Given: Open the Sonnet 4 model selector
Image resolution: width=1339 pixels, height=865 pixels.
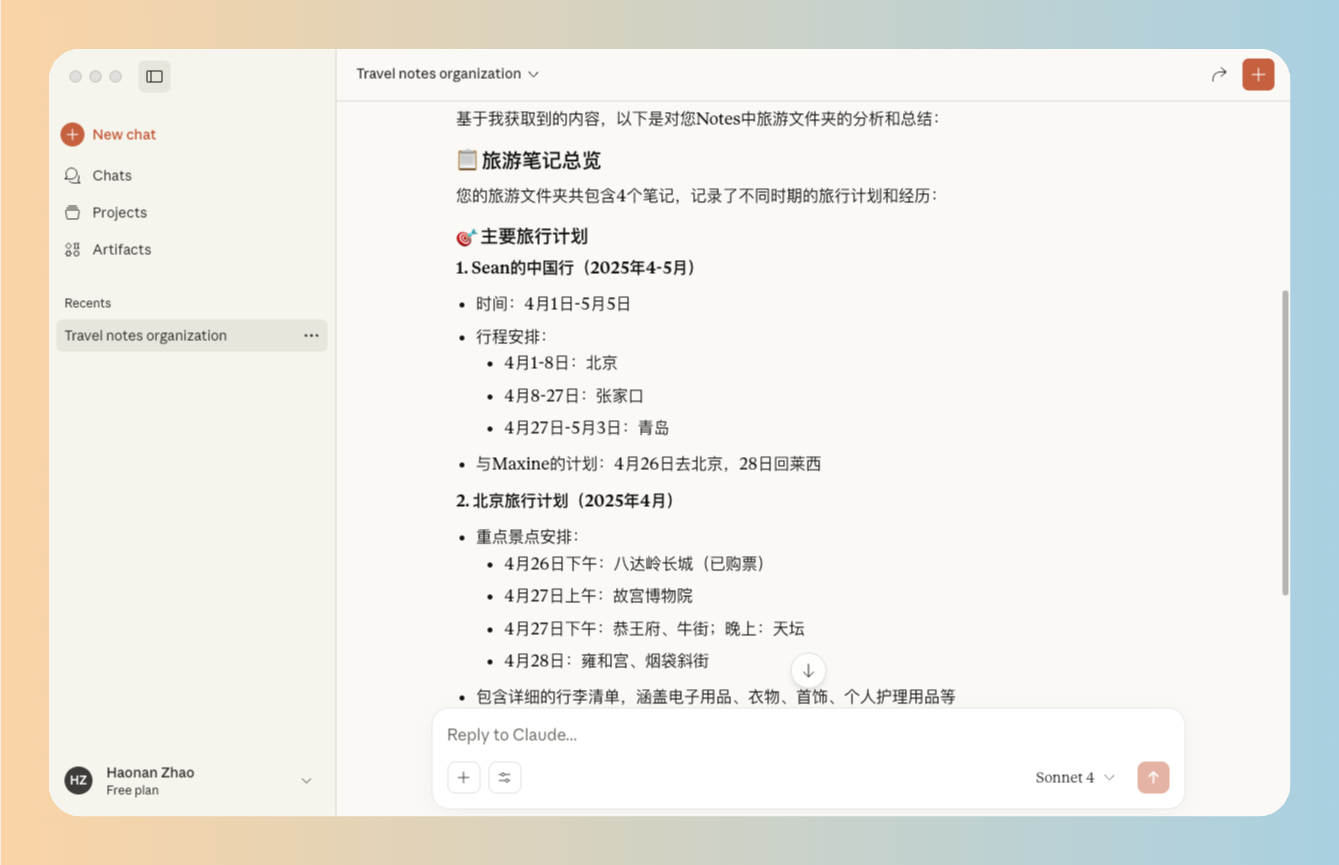Looking at the screenshot, I should click(x=1074, y=777).
